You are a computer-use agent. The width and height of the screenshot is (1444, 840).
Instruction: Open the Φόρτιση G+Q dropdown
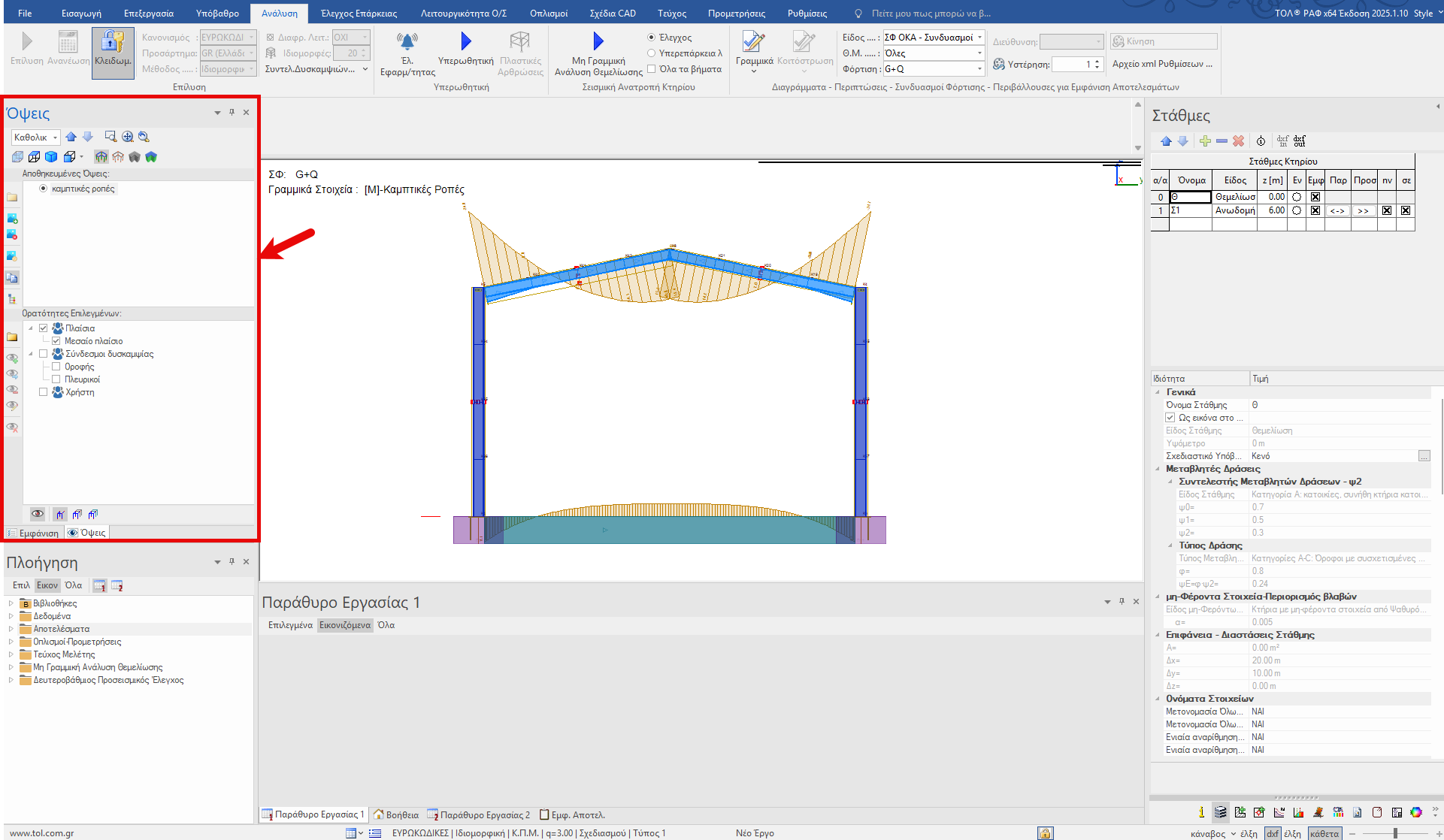[979, 69]
